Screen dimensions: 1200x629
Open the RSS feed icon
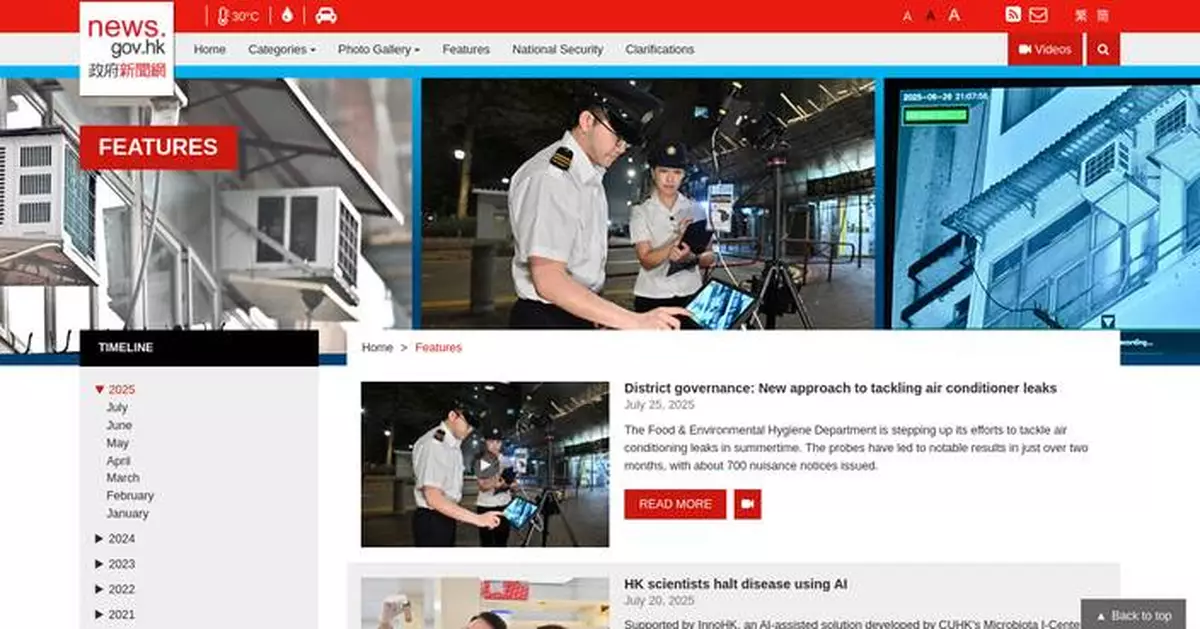1013,15
